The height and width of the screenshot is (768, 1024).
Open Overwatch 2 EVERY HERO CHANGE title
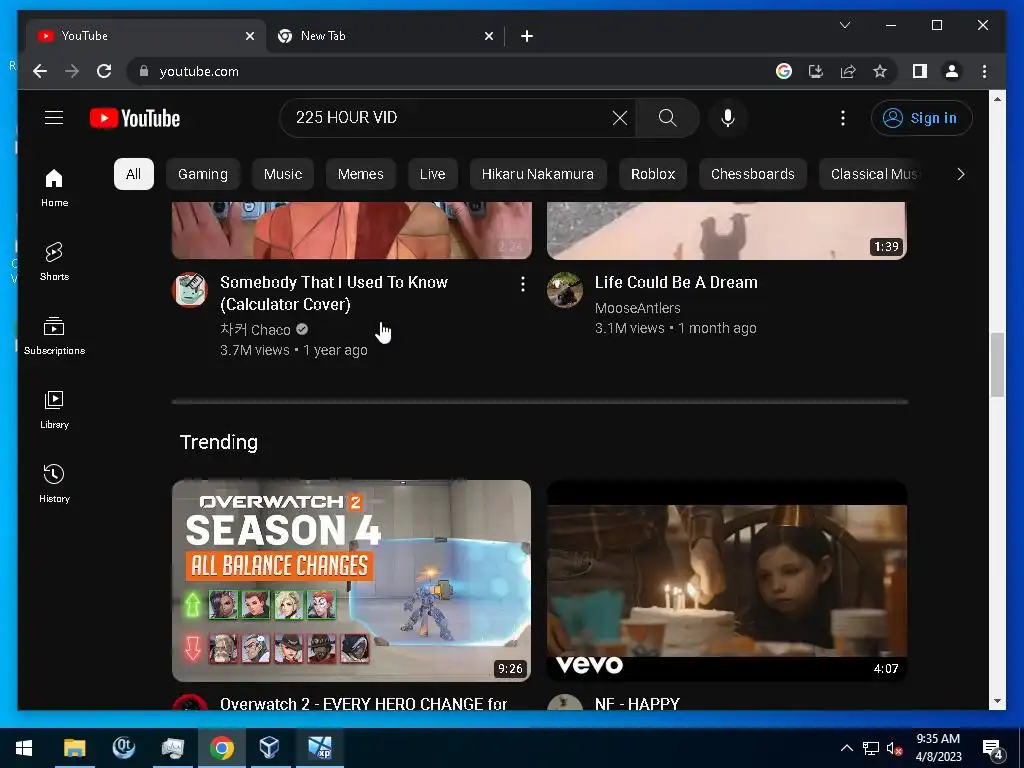click(363, 703)
